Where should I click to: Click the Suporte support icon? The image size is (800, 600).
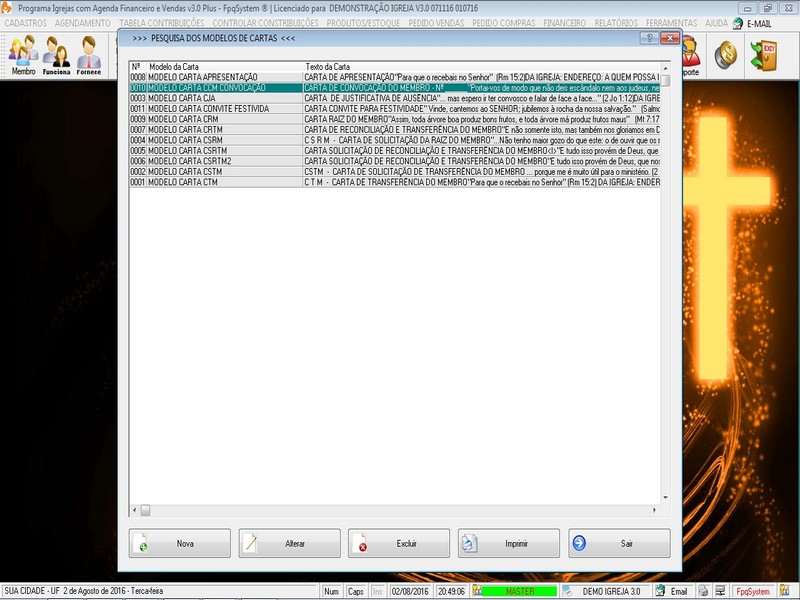(692, 55)
